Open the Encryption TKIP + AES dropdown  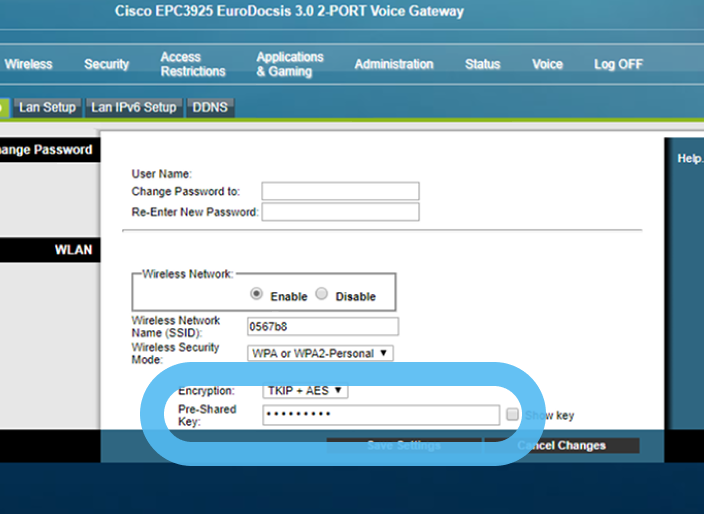pyautogui.click(x=306, y=390)
